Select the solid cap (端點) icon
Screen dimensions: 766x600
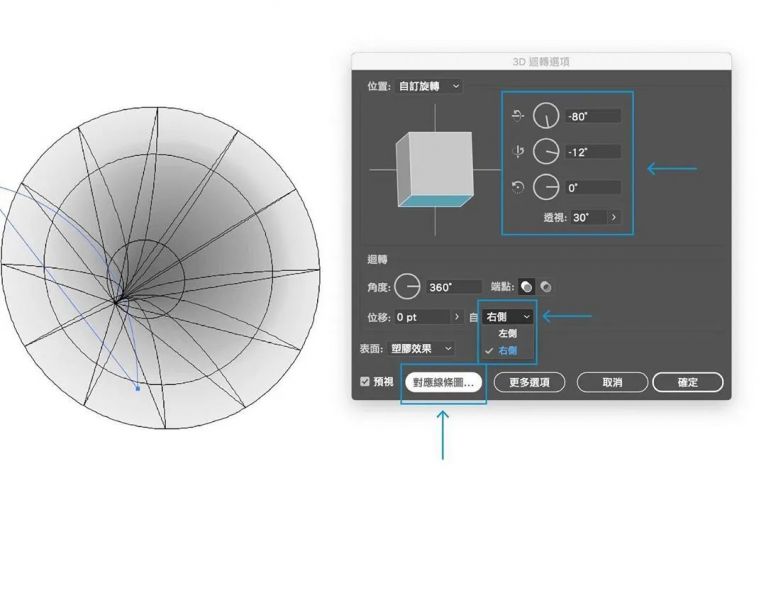click(x=528, y=287)
